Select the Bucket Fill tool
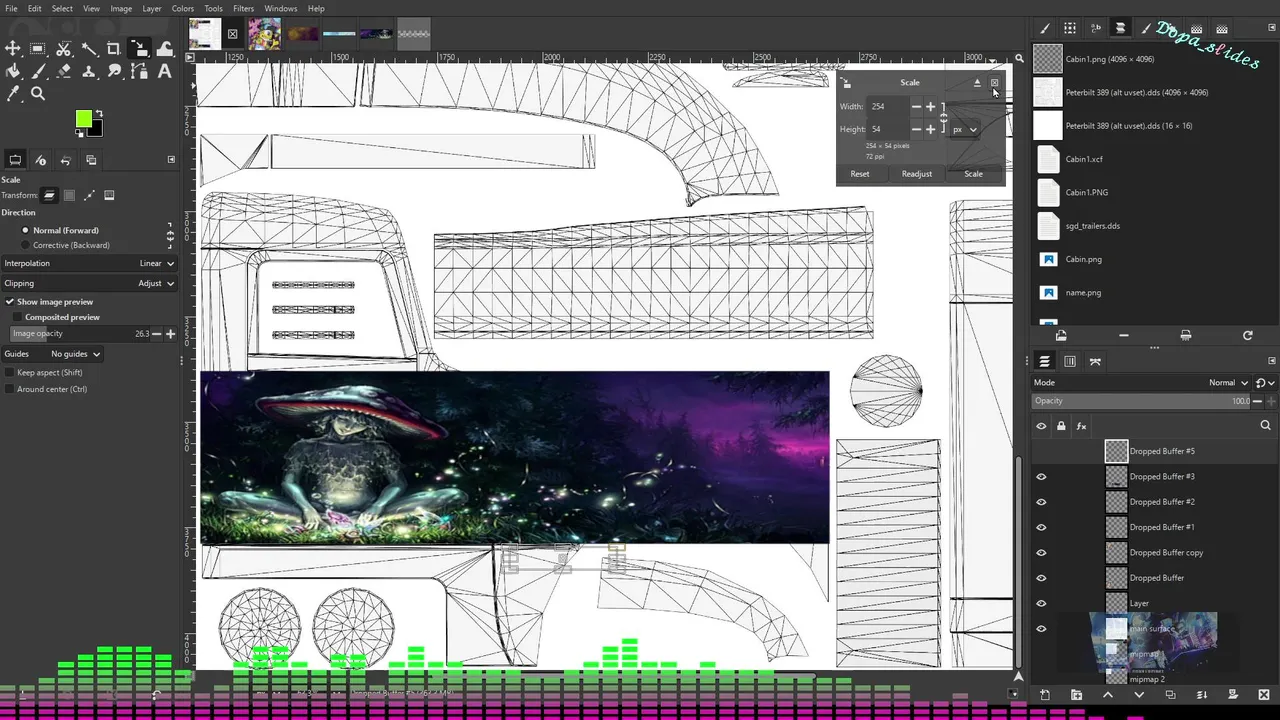1280x720 pixels. tap(13, 71)
